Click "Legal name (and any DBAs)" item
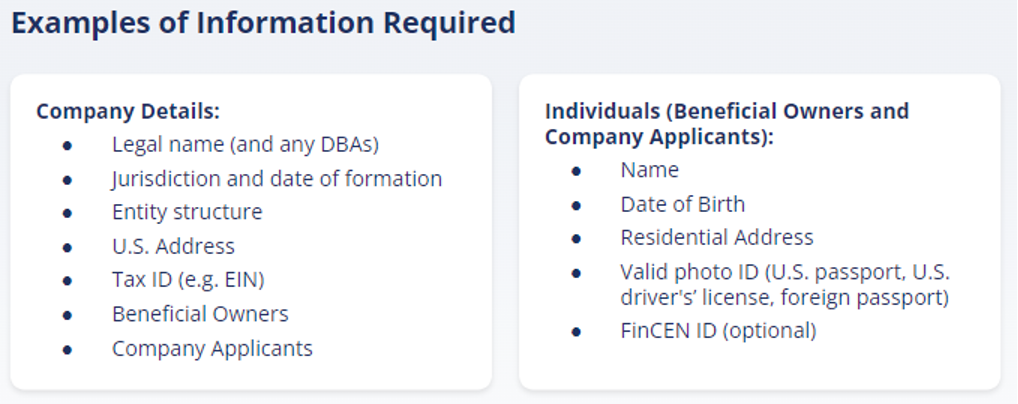Screen dimensions: 1018x404 pos(245,144)
